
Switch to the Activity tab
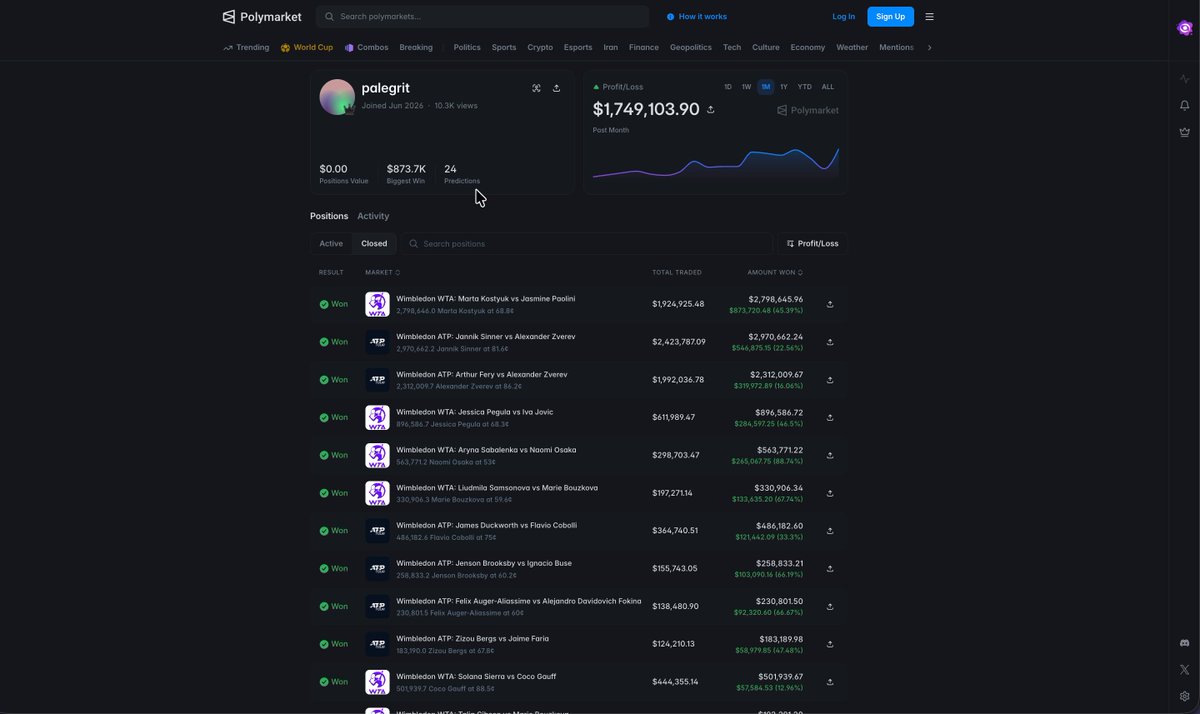tap(373, 216)
